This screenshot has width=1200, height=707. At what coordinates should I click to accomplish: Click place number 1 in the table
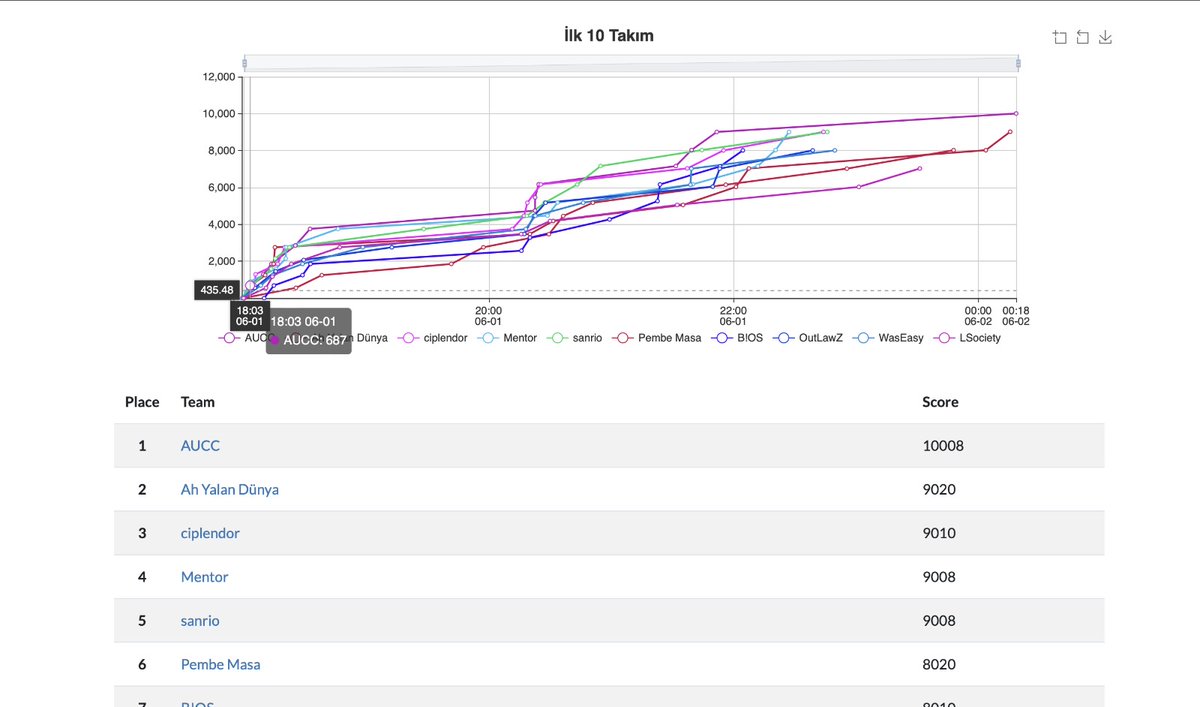pos(142,446)
